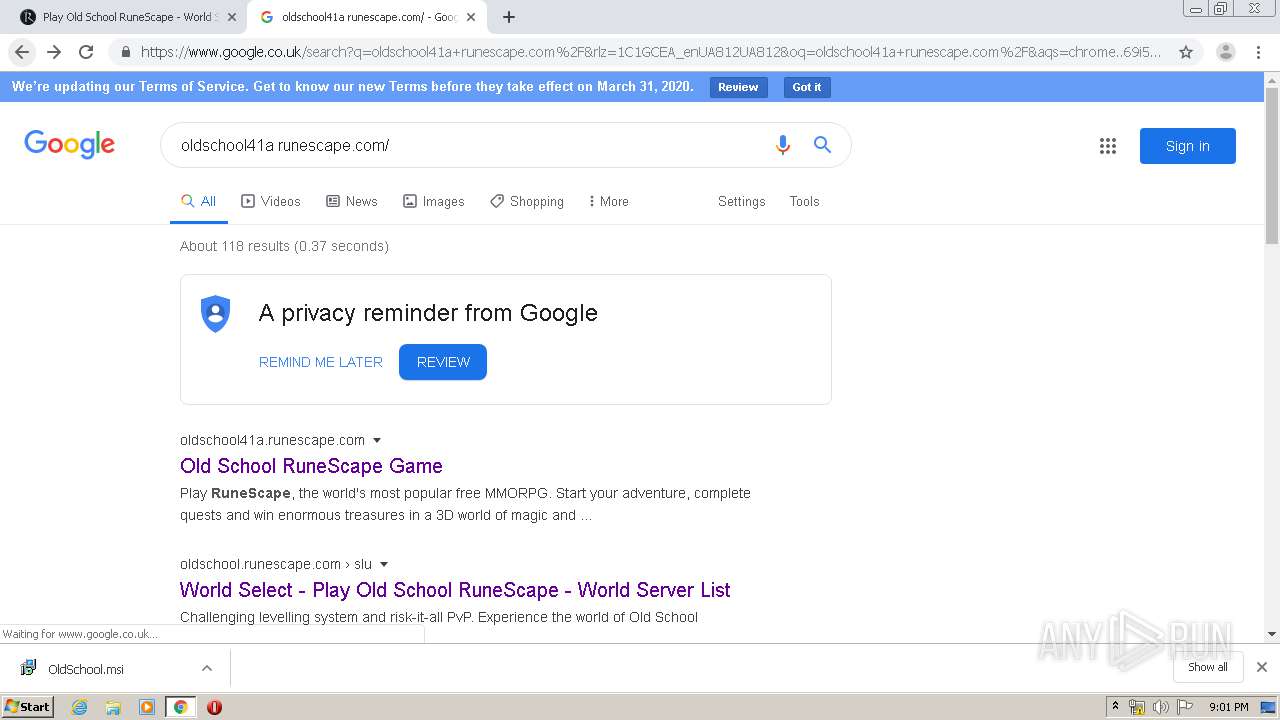Click the Start button
1280x720 pixels.
(x=27, y=707)
